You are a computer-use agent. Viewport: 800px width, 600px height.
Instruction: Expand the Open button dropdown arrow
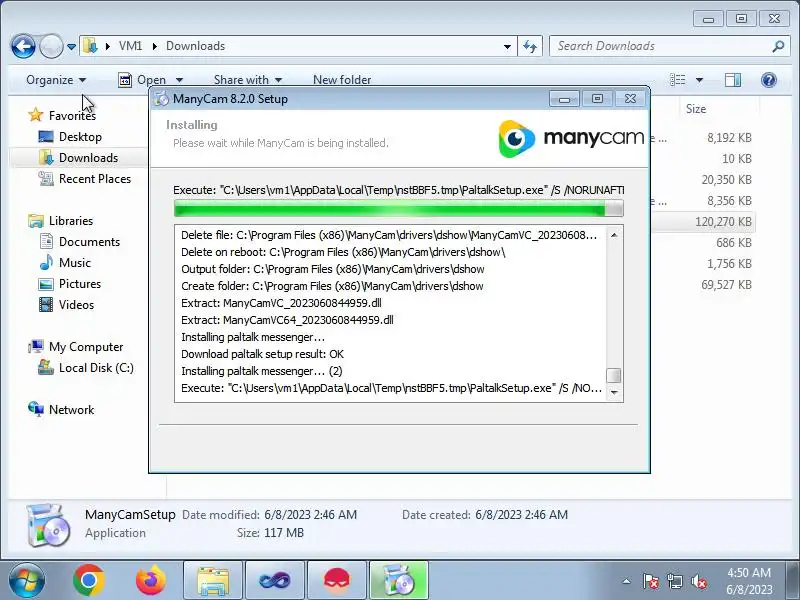pos(179,80)
